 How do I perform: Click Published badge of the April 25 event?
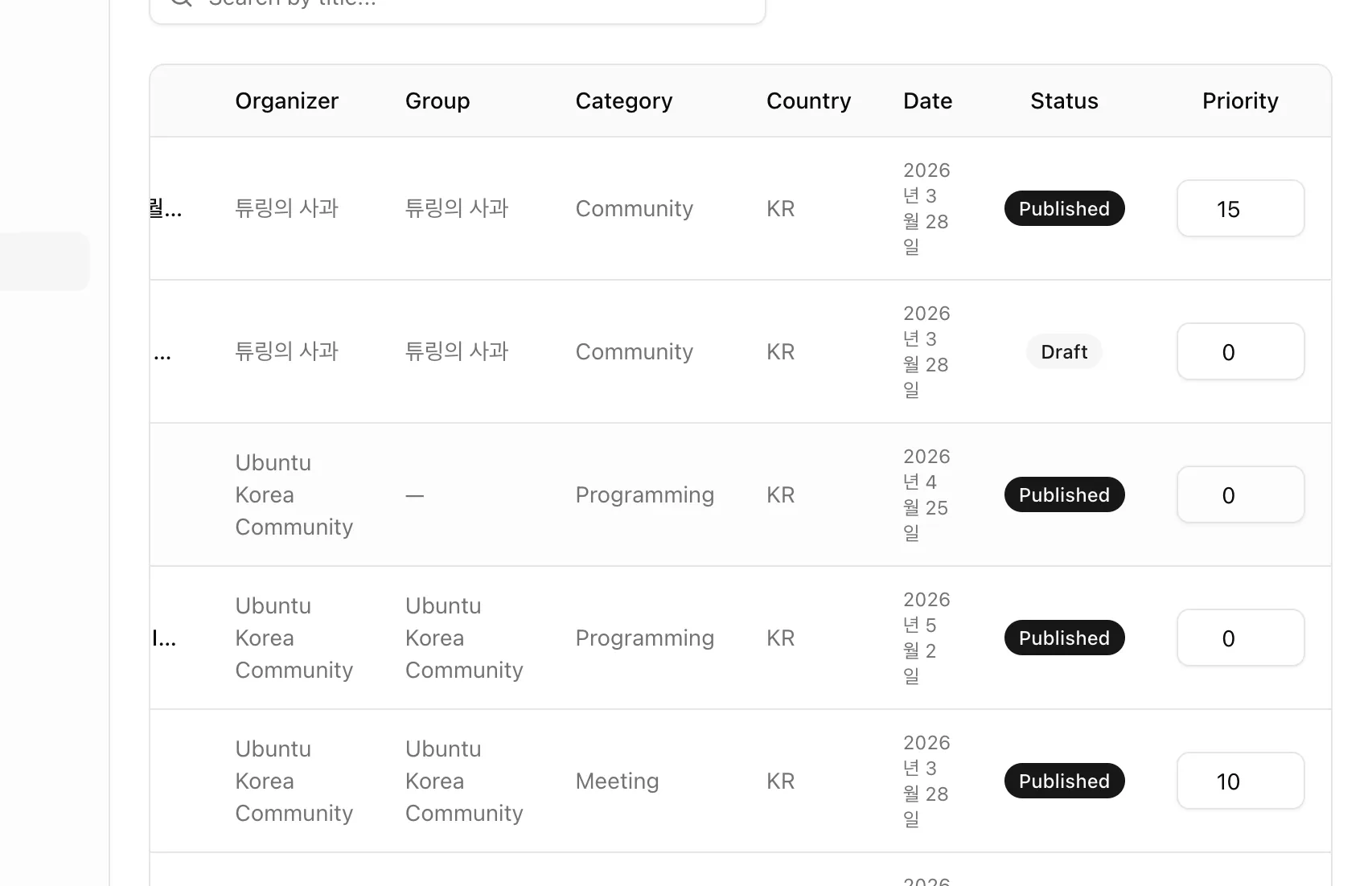[1063, 495]
